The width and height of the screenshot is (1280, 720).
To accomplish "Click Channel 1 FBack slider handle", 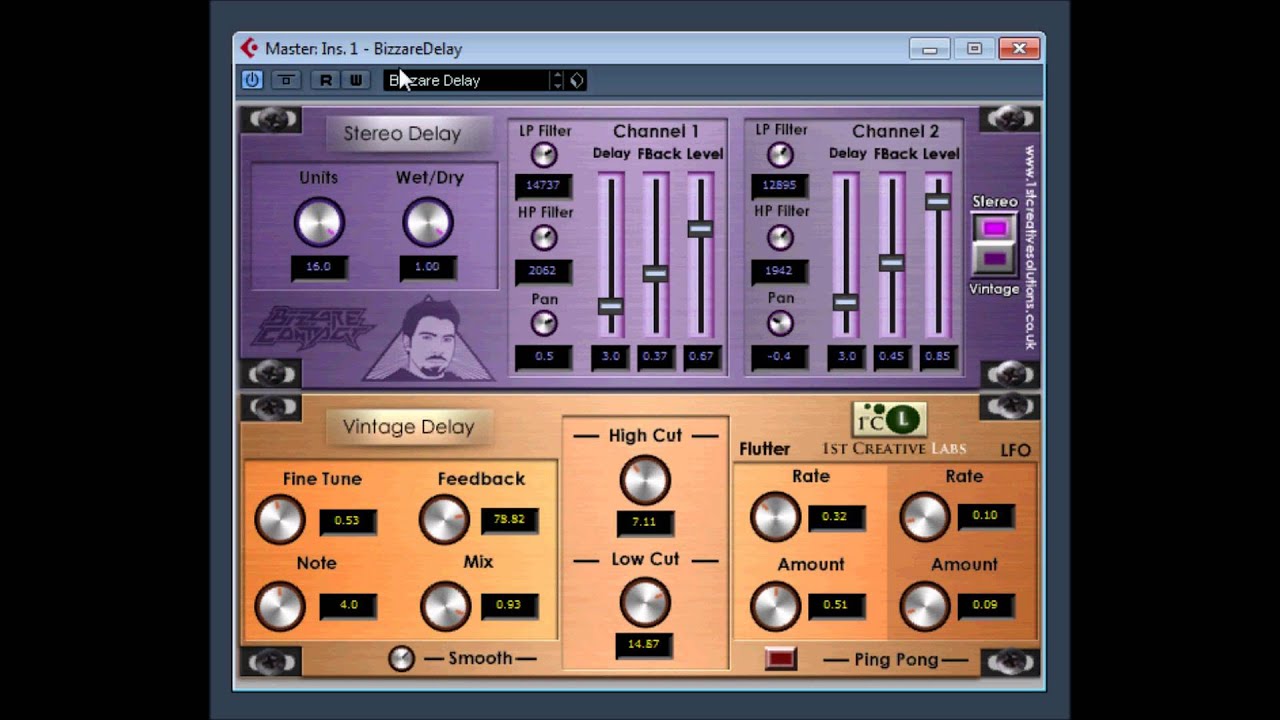I will tap(655, 273).
